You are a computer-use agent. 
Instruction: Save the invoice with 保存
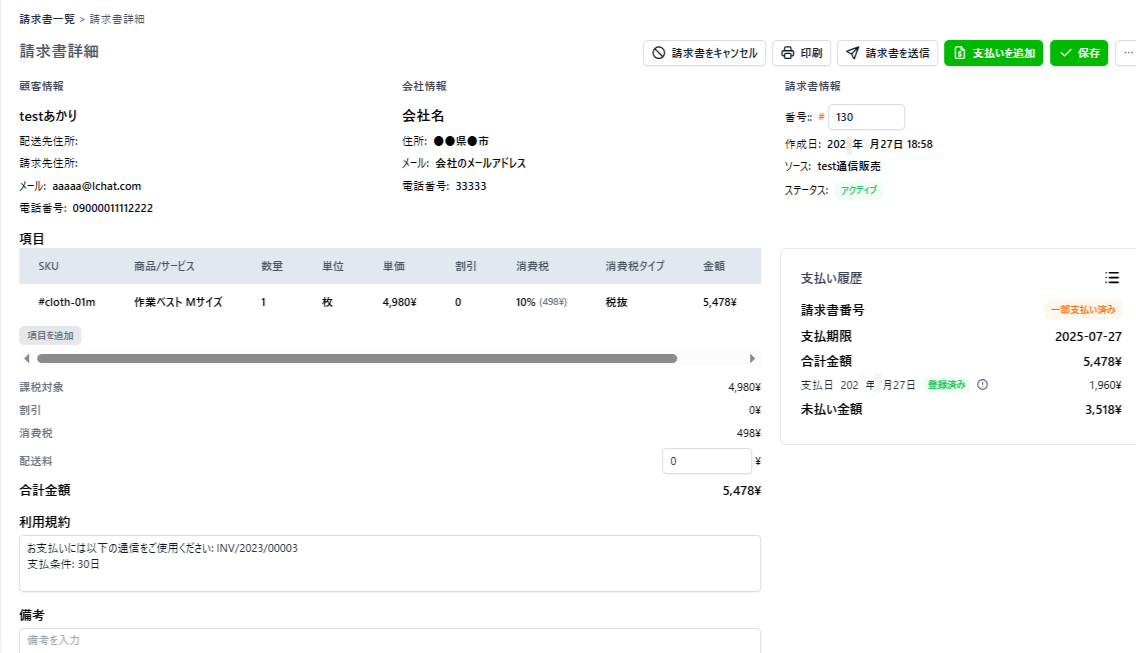click(1079, 53)
